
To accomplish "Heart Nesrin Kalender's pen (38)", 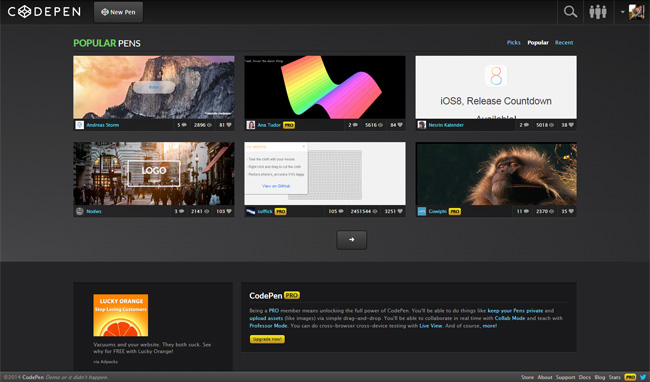I will click(x=568, y=125).
